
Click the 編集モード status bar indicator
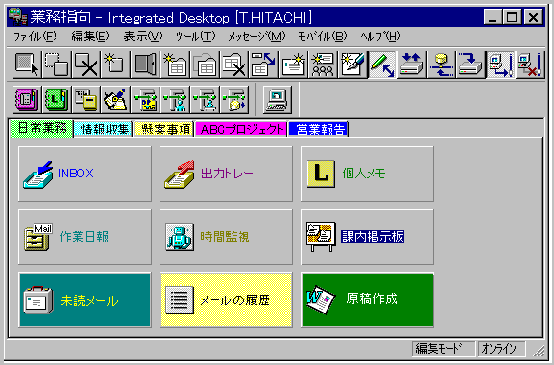(x=443, y=349)
